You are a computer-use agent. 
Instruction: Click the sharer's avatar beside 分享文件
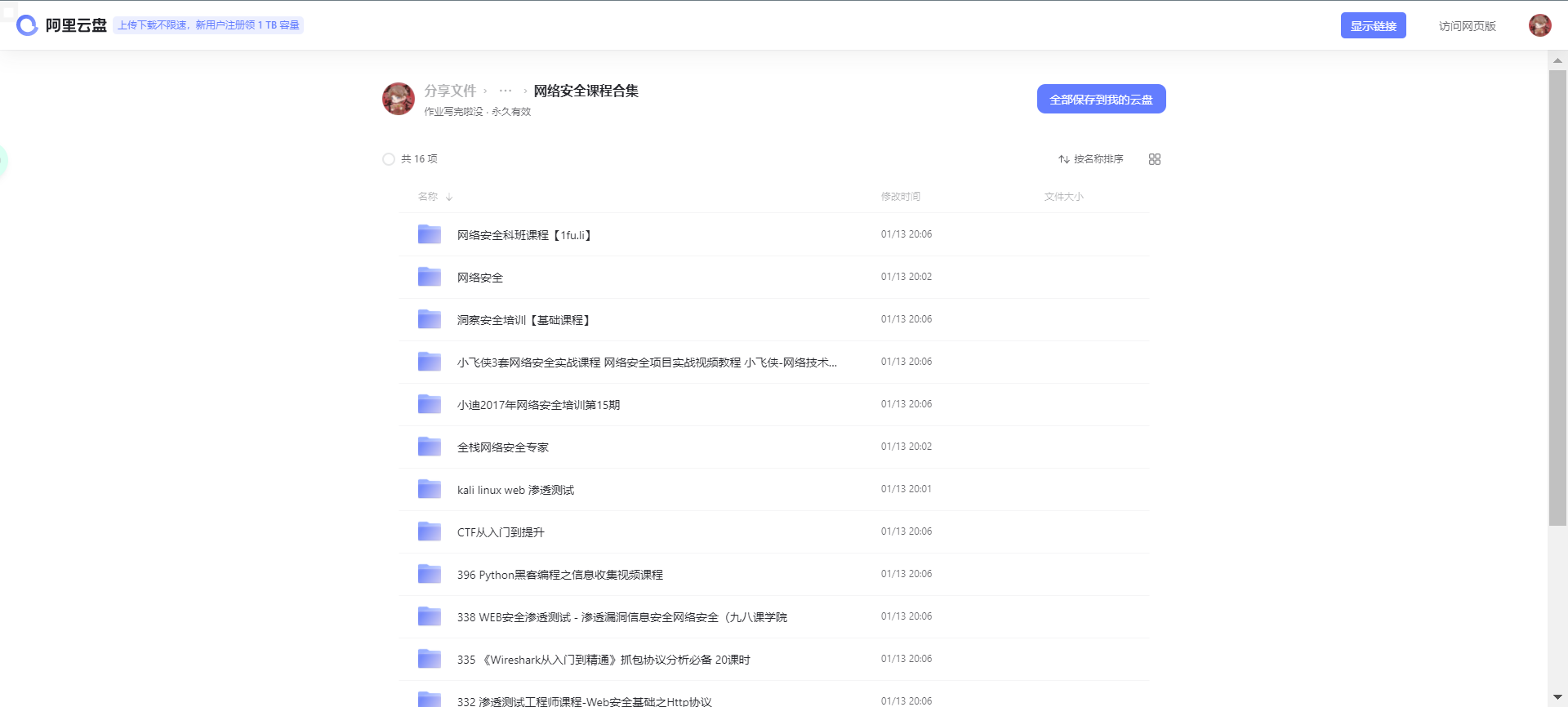coord(399,99)
